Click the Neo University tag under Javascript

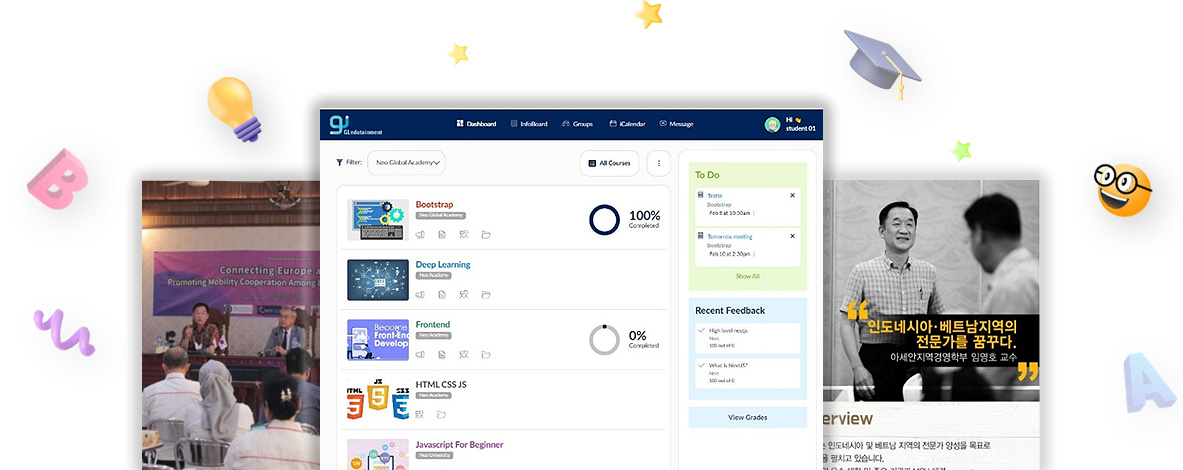(435, 455)
